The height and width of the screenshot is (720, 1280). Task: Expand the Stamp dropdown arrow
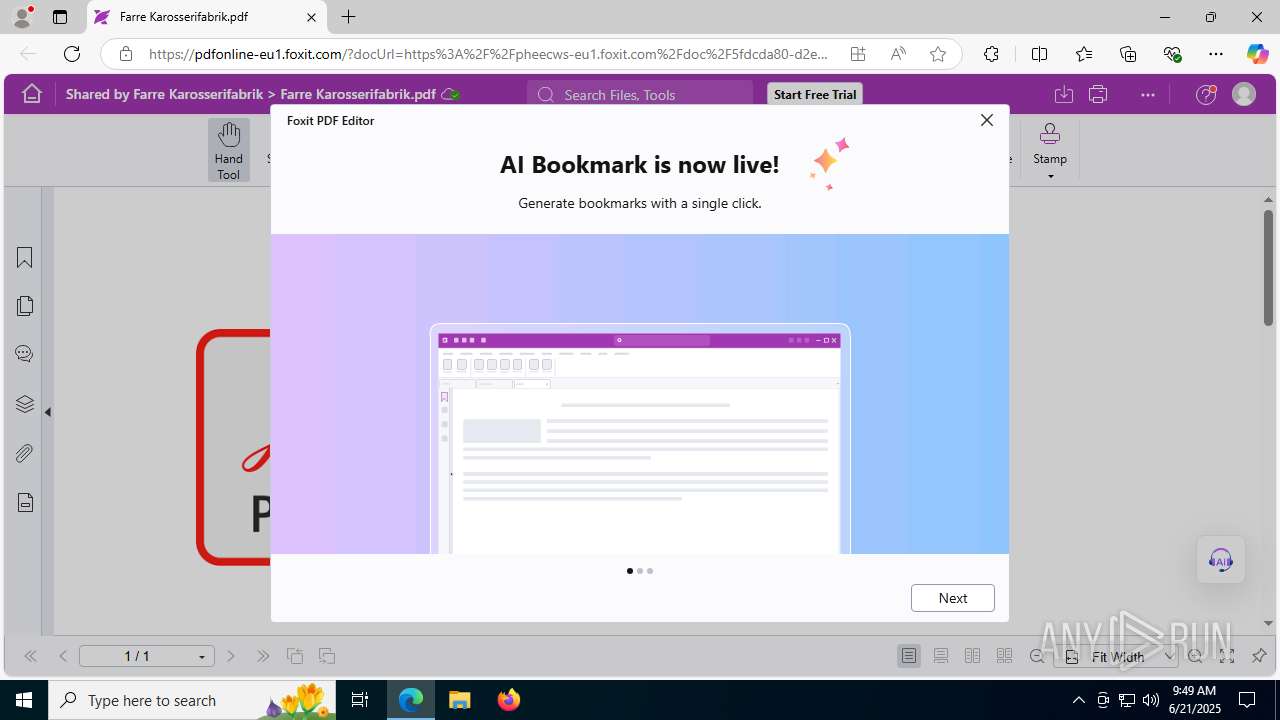(1050, 177)
